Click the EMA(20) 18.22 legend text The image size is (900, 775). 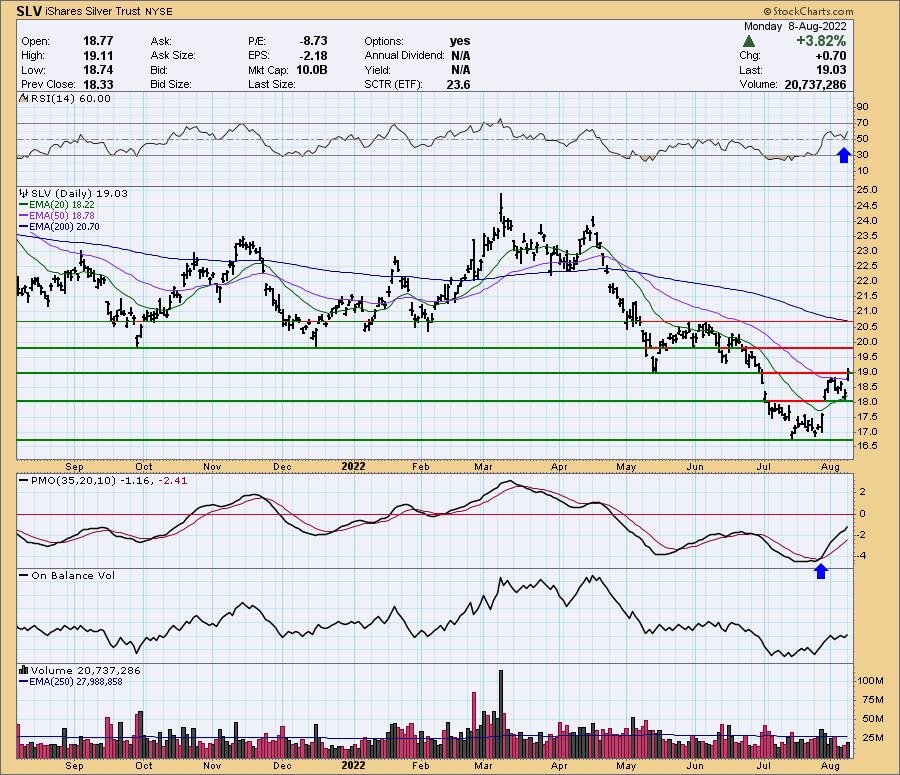[63, 205]
